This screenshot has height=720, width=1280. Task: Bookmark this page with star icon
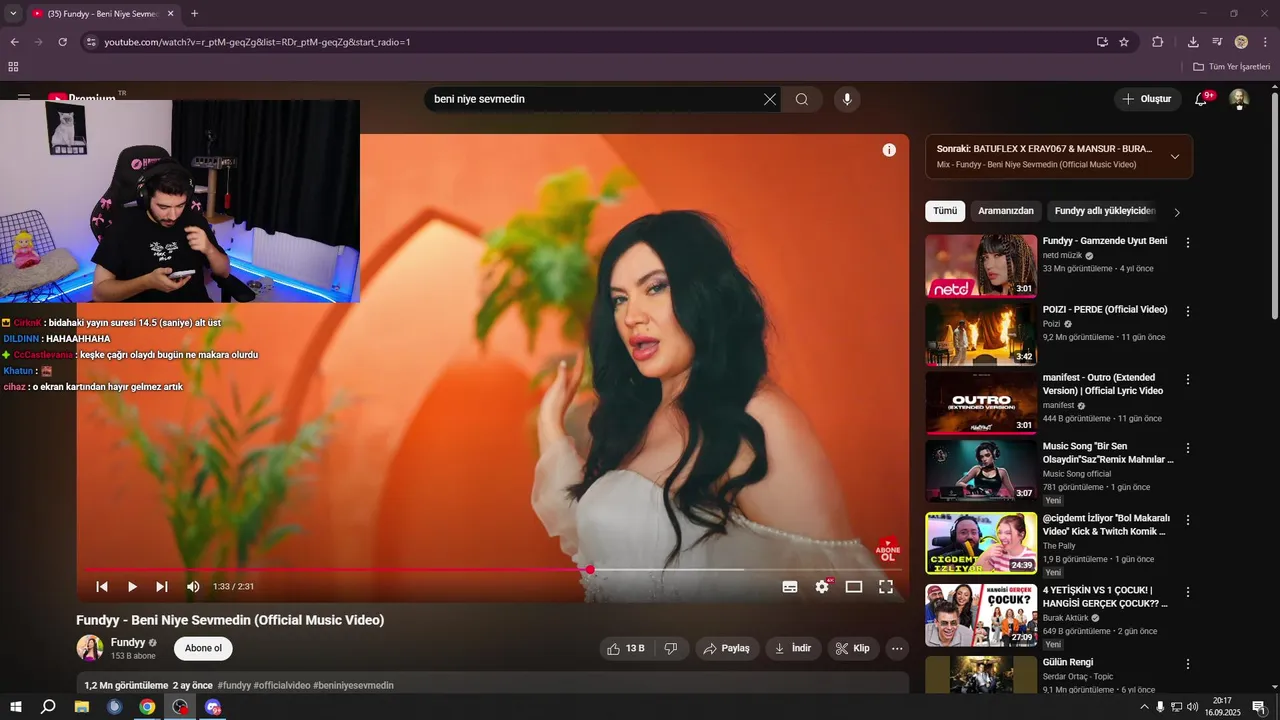tap(1124, 42)
